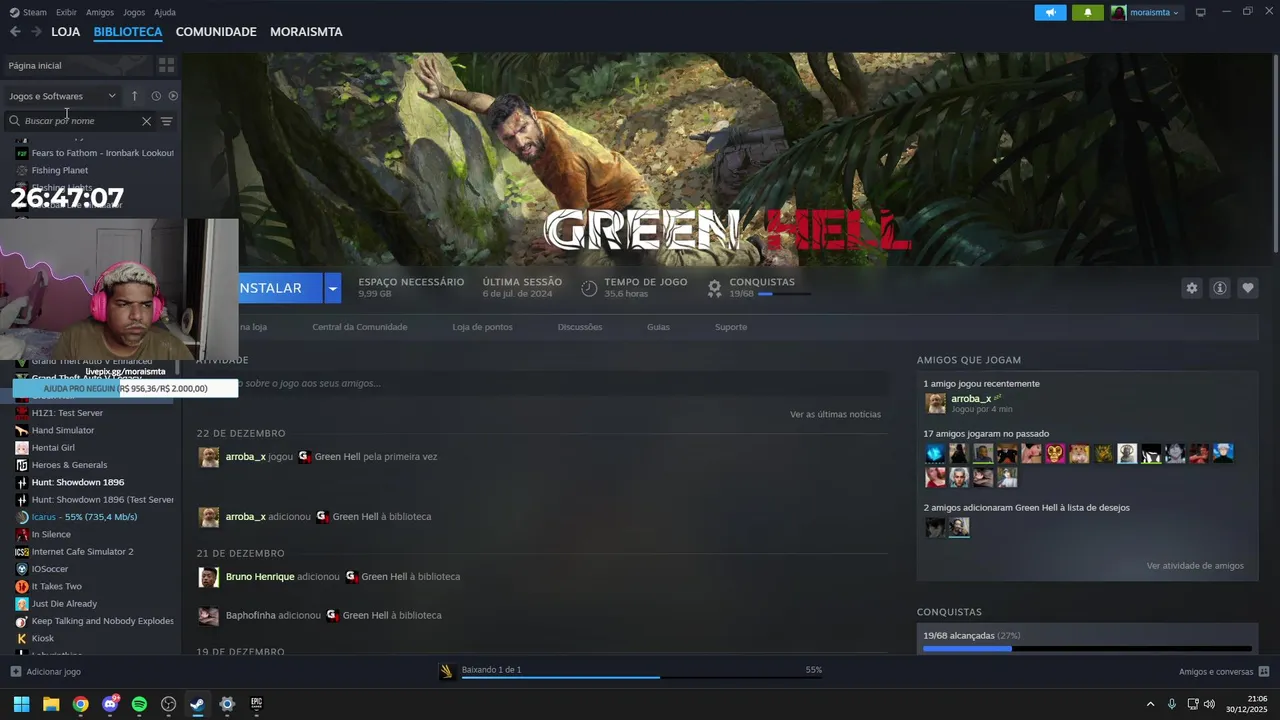Open the Amigos menu
The image size is (1280, 720).
click(100, 12)
